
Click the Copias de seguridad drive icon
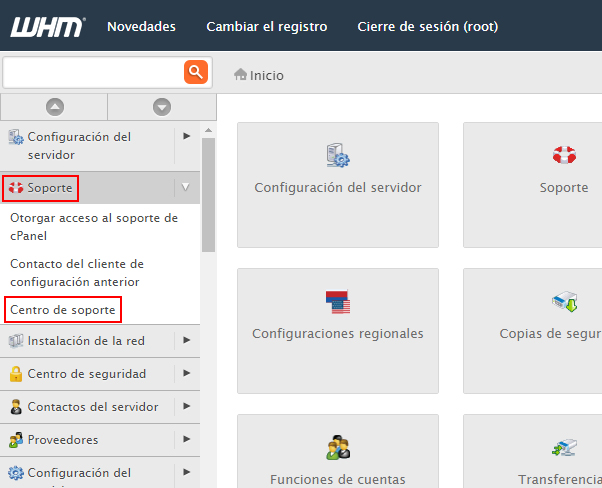point(565,302)
